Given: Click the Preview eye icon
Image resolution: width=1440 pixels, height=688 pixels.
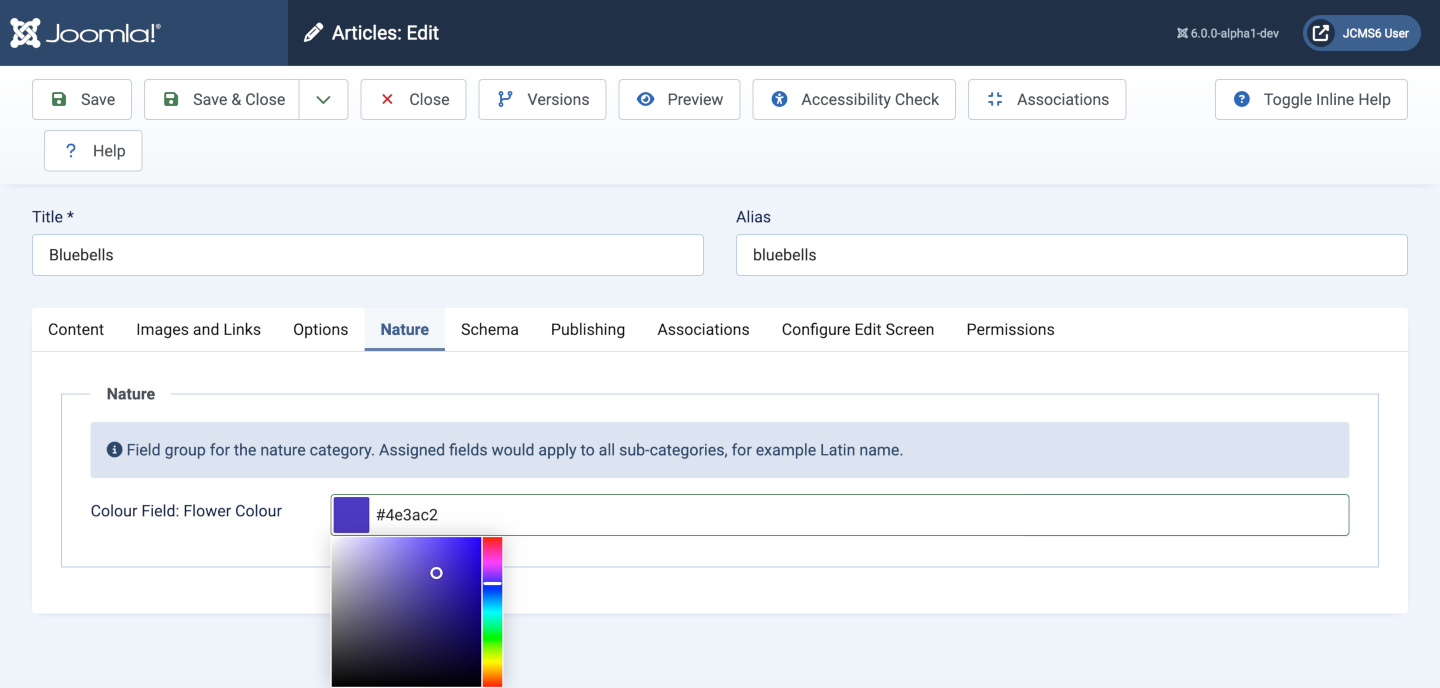Looking at the screenshot, I should pyautogui.click(x=646, y=99).
